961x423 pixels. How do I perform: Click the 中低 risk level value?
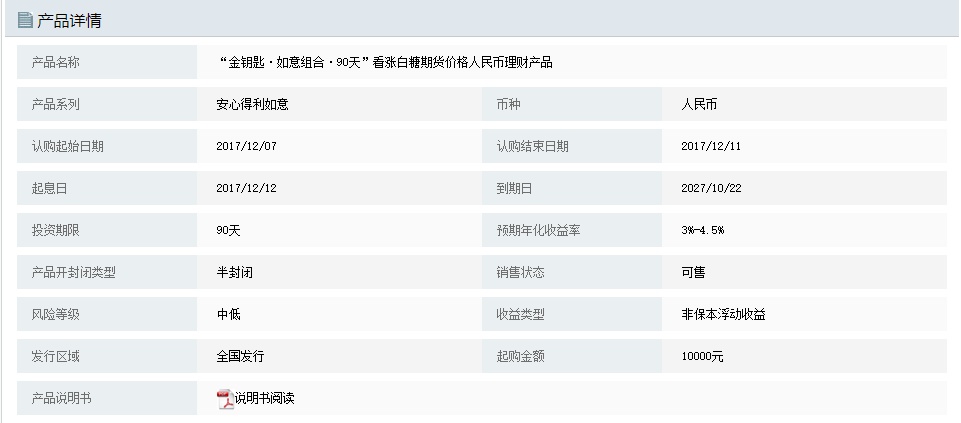(x=229, y=314)
